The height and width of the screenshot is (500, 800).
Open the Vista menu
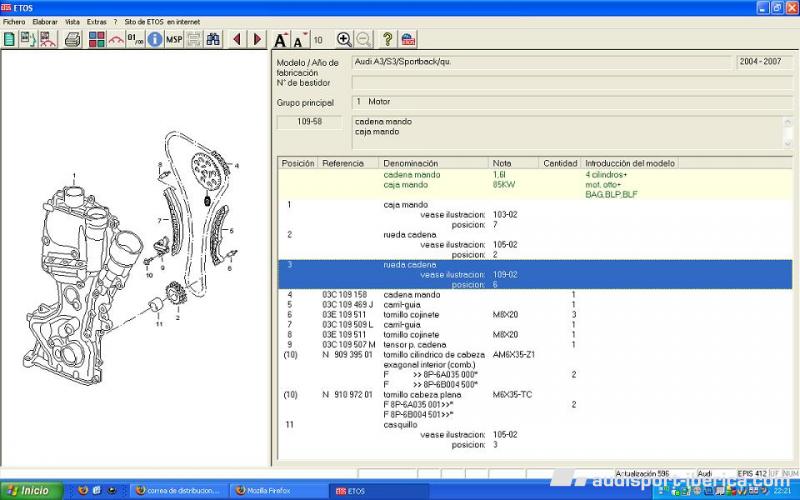pyautogui.click(x=72, y=22)
